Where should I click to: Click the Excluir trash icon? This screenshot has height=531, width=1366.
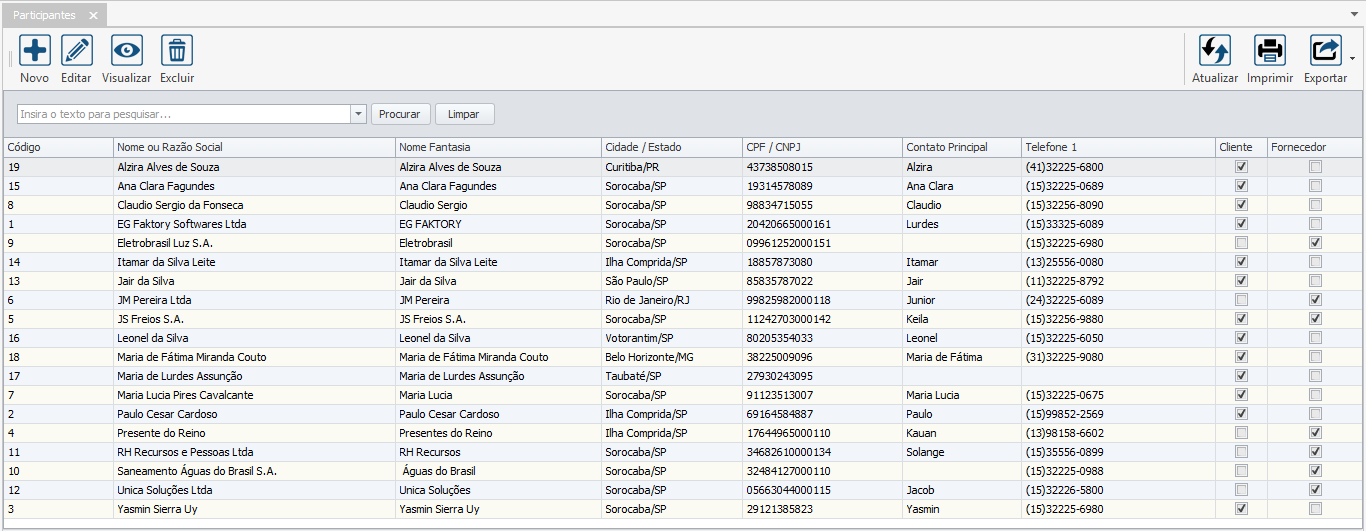[x=177, y=50]
